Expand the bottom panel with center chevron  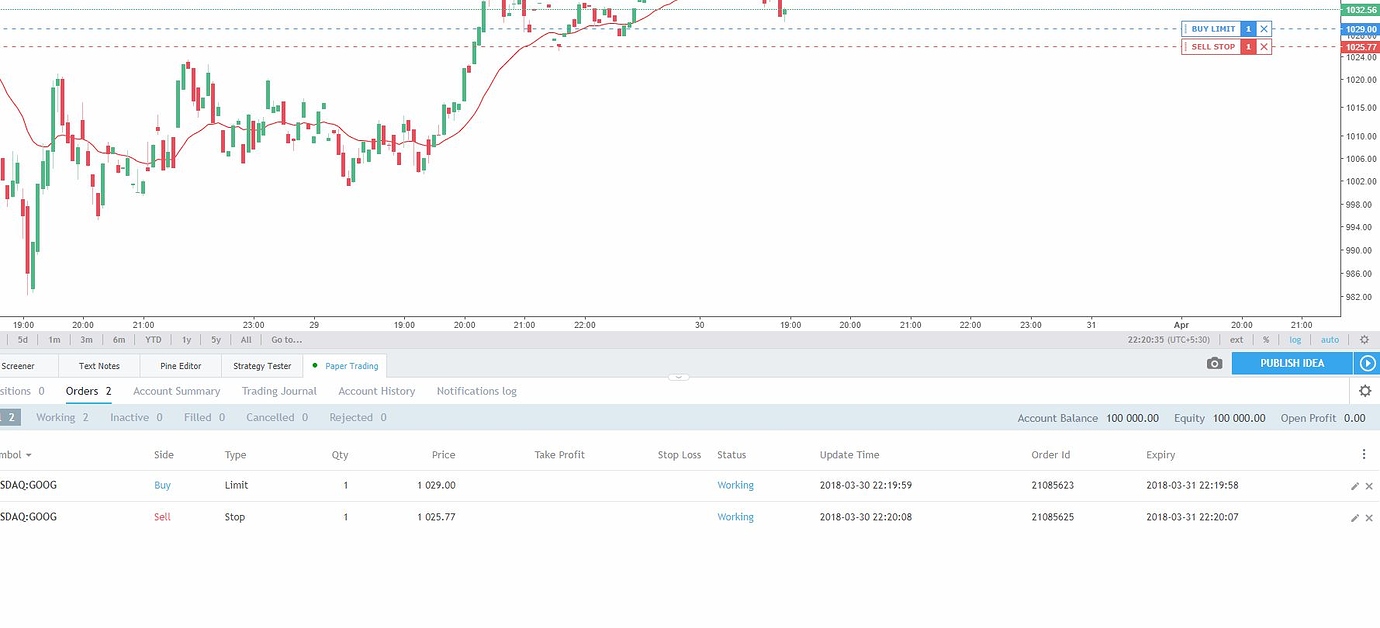[x=678, y=377]
